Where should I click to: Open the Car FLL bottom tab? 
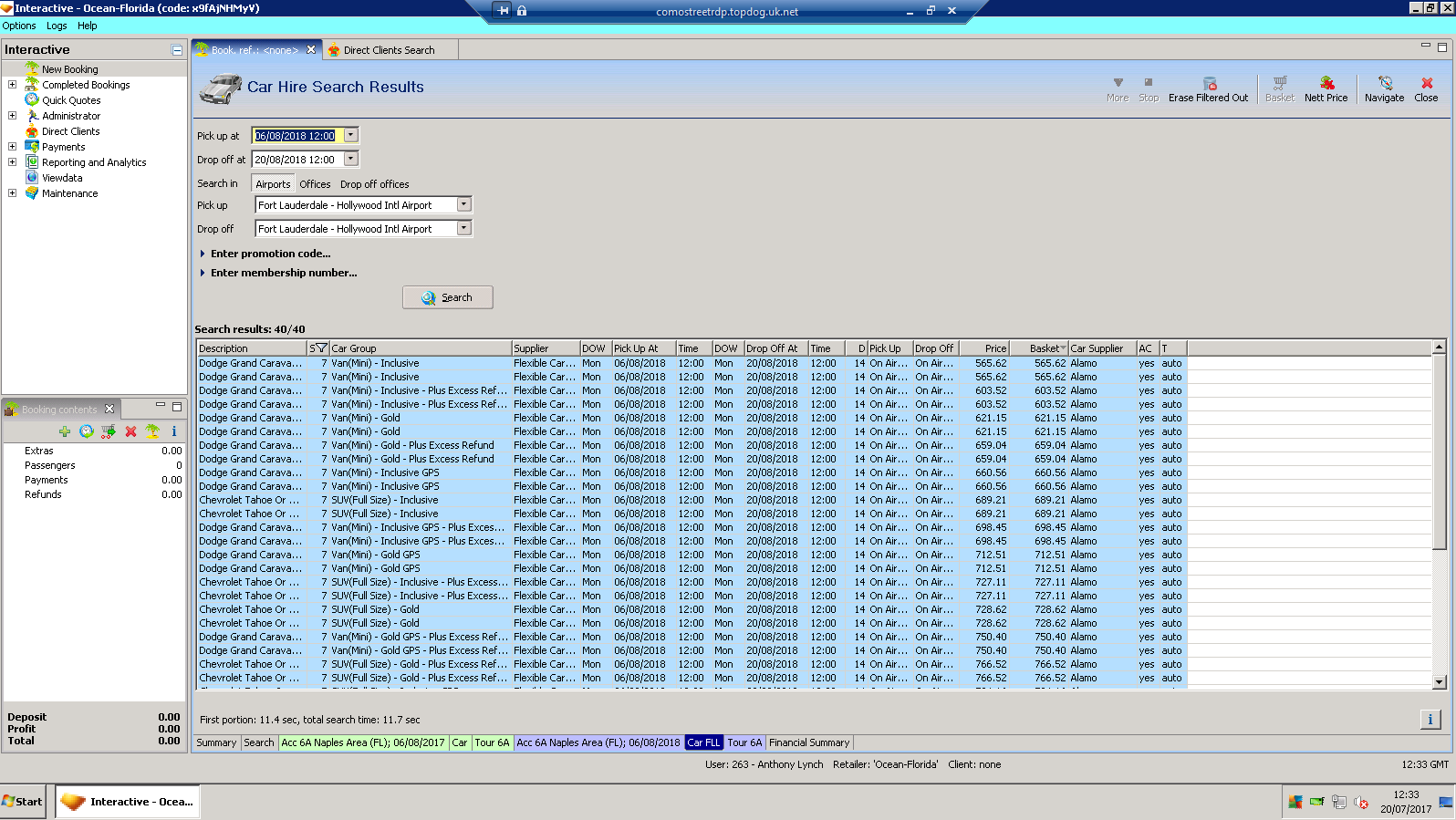[703, 742]
